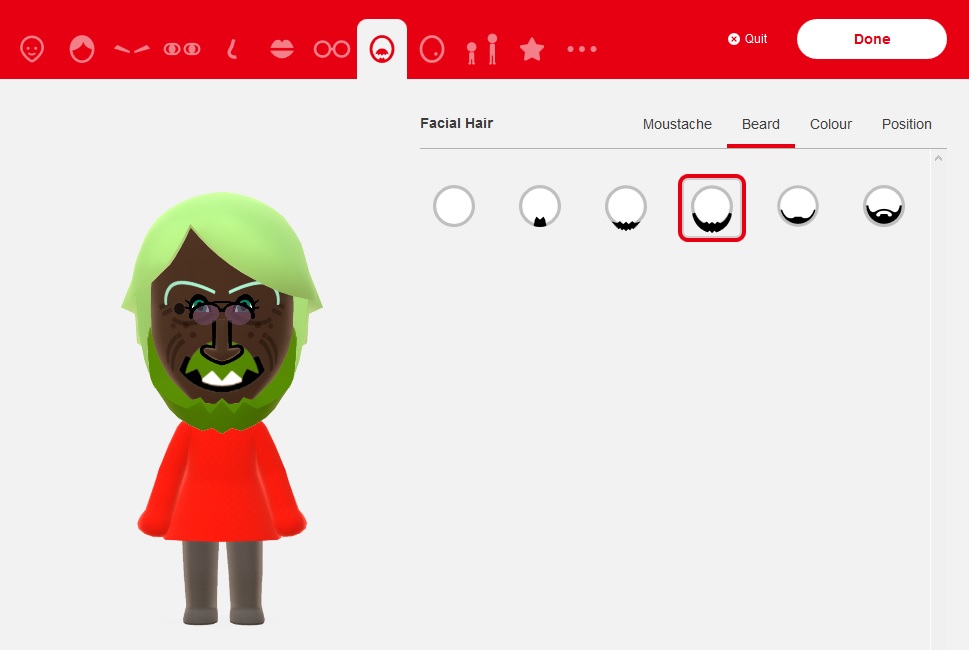Switch to the Beard tab

761,124
